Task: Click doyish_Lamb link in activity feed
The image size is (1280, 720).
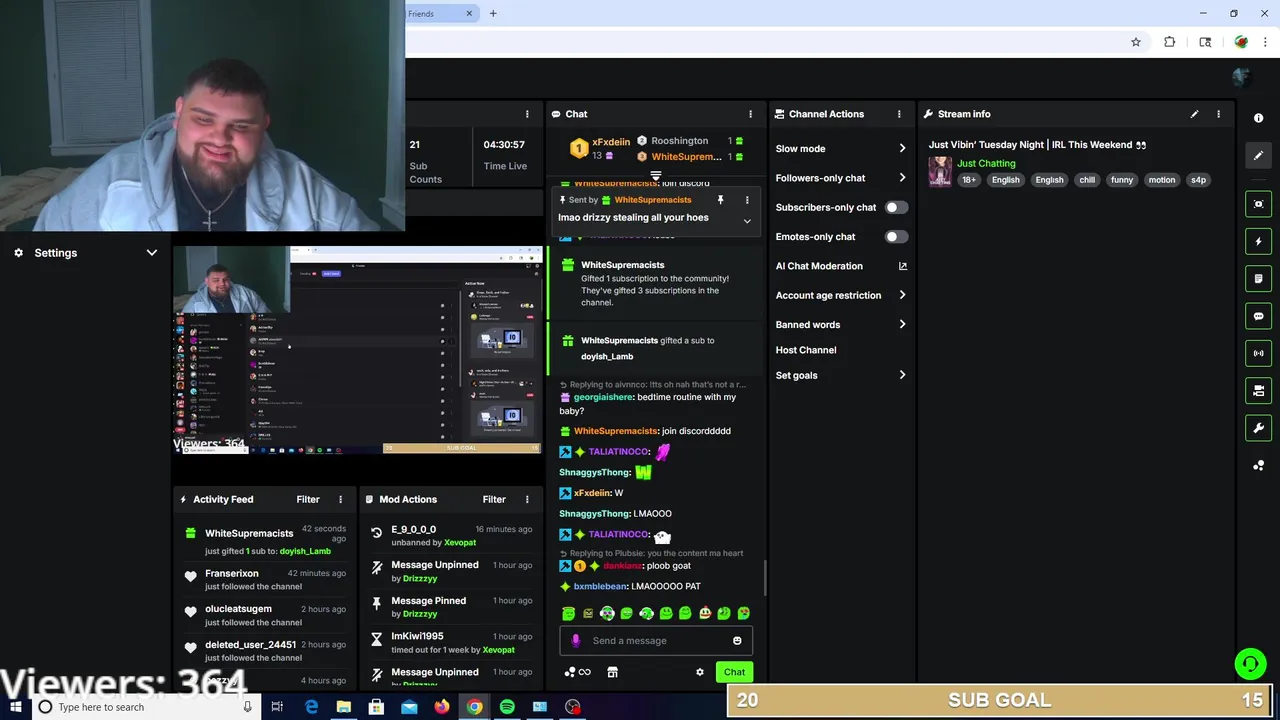Action: point(305,551)
